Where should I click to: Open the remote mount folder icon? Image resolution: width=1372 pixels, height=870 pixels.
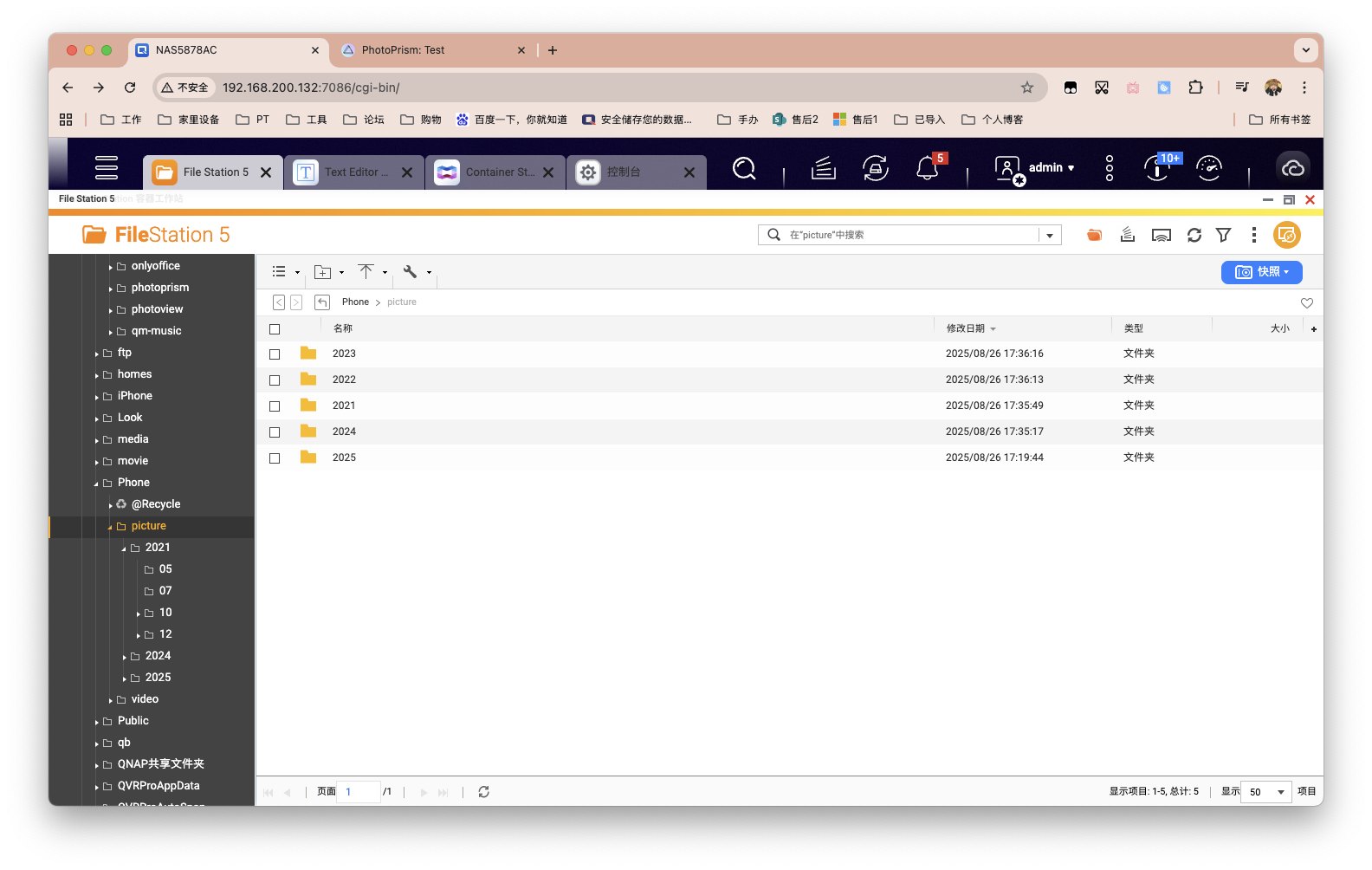pyautogui.click(x=1094, y=235)
